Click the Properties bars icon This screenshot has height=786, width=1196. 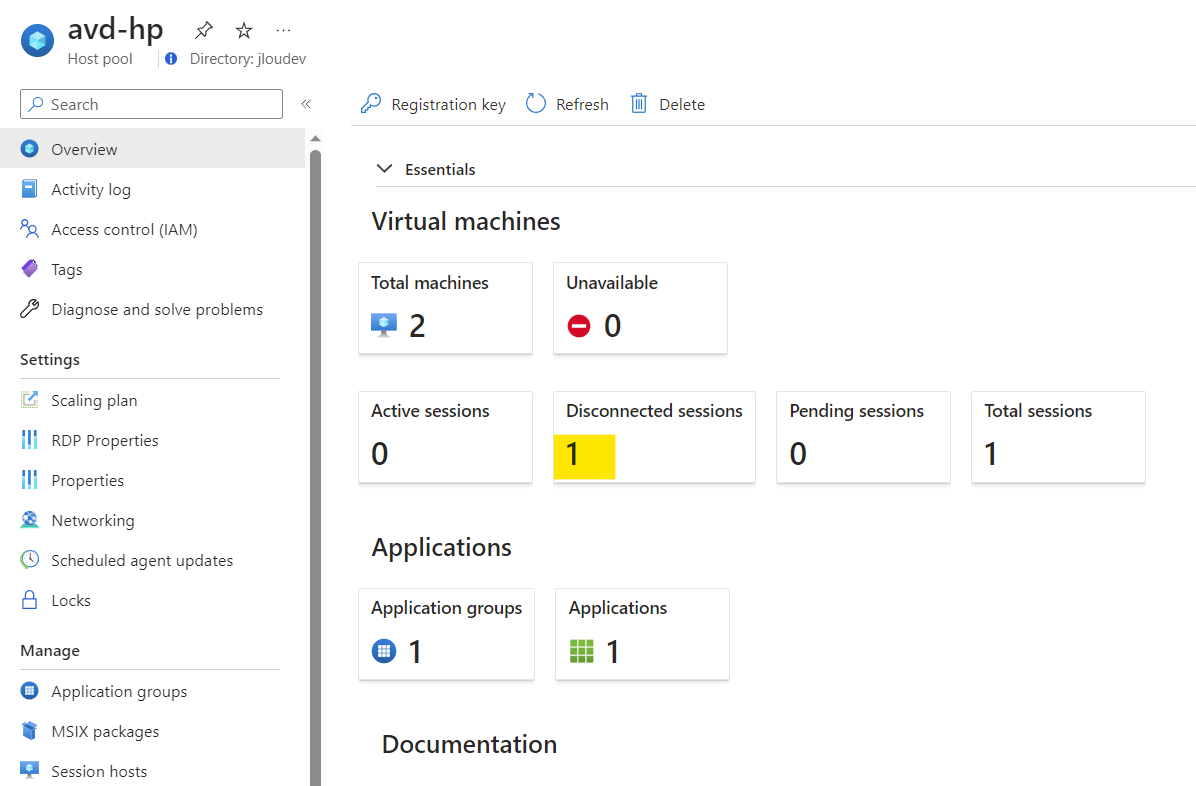coord(30,480)
